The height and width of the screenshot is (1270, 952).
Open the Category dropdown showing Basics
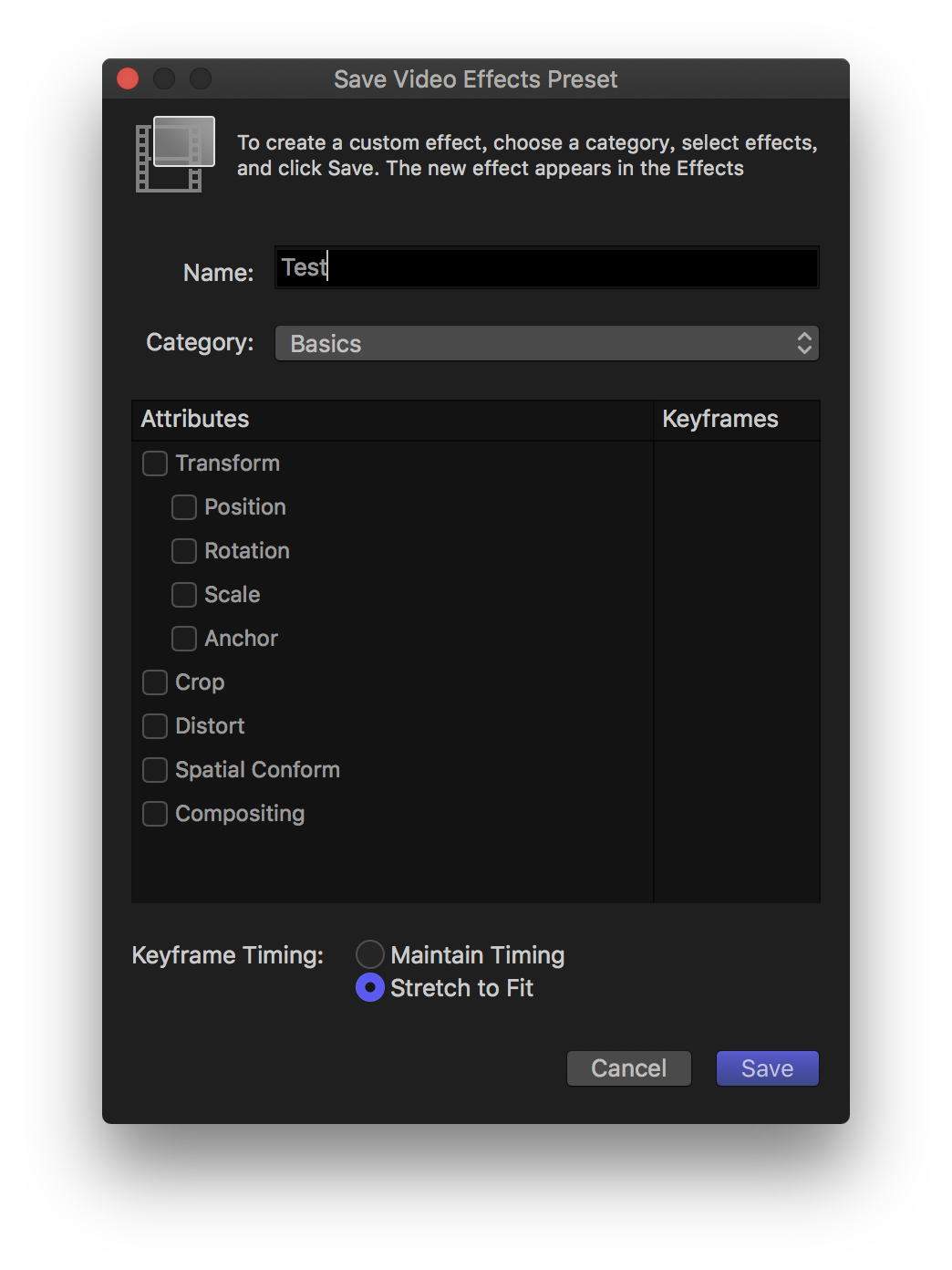pyautogui.click(x=547, y=343)
